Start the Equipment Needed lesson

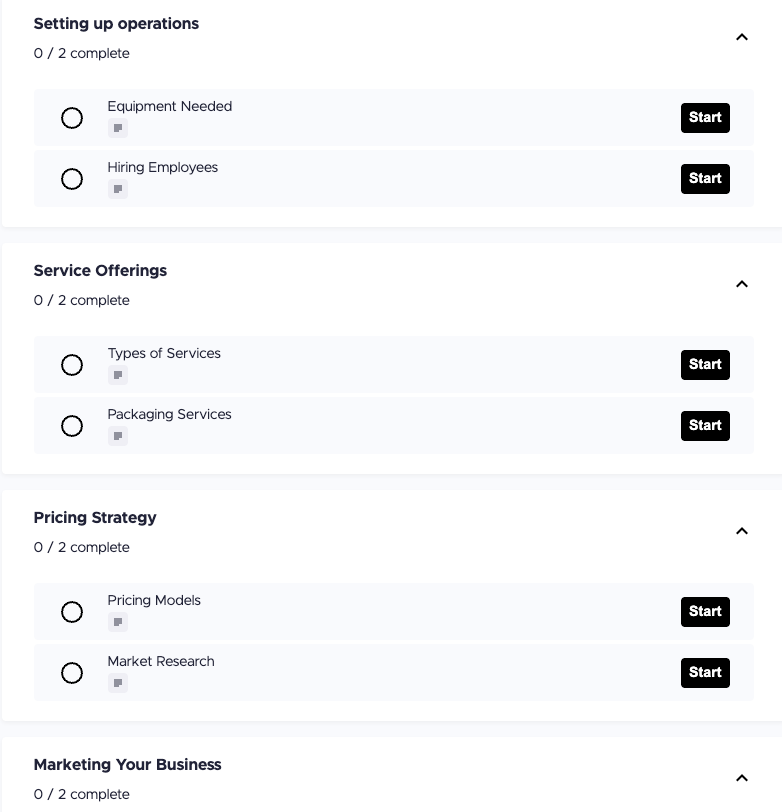coord(705,118)
